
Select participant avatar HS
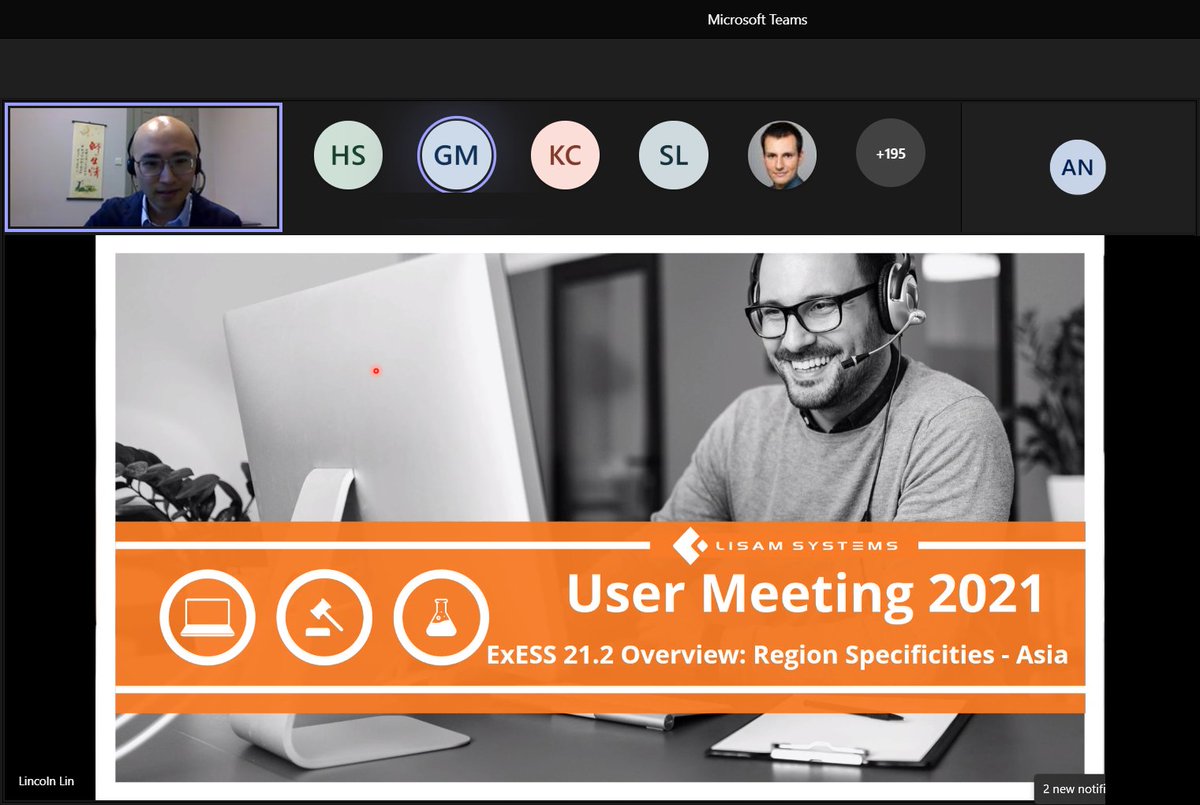pyautogui.click(x=348, y=155)
